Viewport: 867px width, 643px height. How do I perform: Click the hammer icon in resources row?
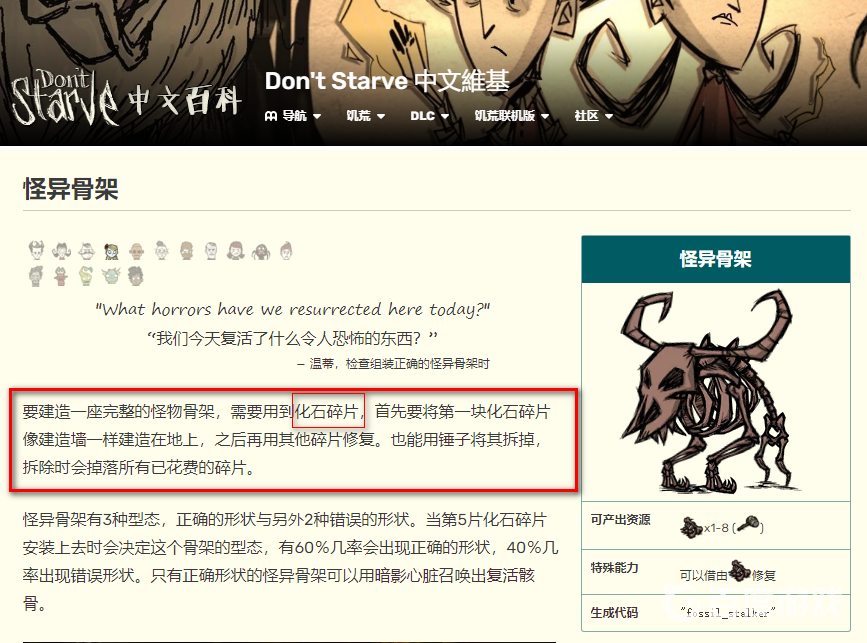tap(749, 524)
